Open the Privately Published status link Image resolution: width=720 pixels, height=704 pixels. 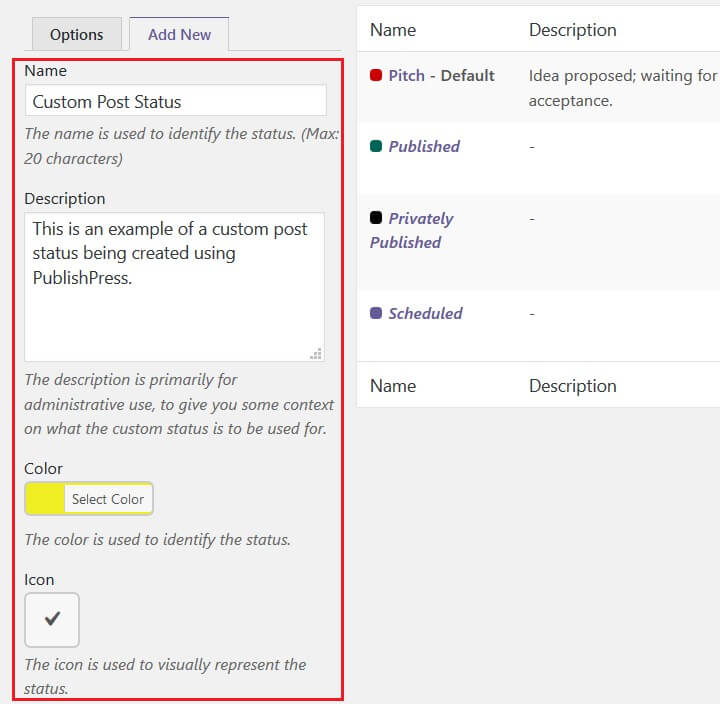[x=411, y=230]
